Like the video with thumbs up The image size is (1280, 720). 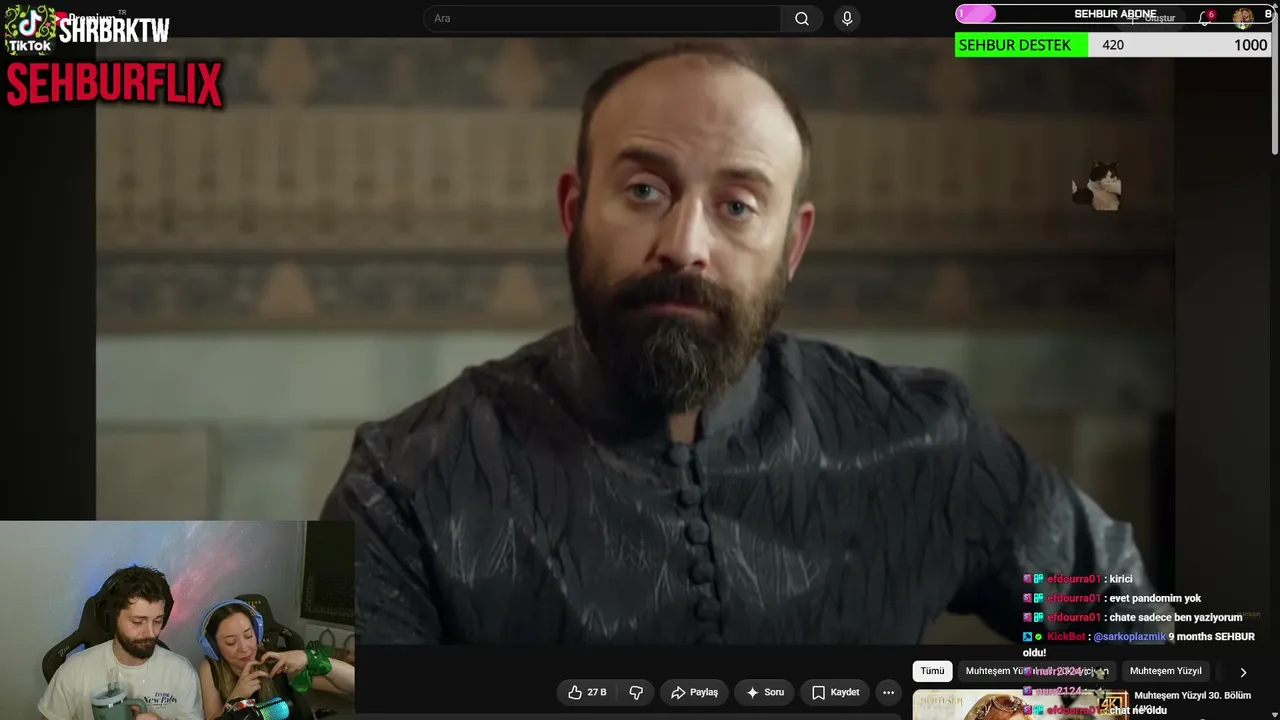point(588,692)
